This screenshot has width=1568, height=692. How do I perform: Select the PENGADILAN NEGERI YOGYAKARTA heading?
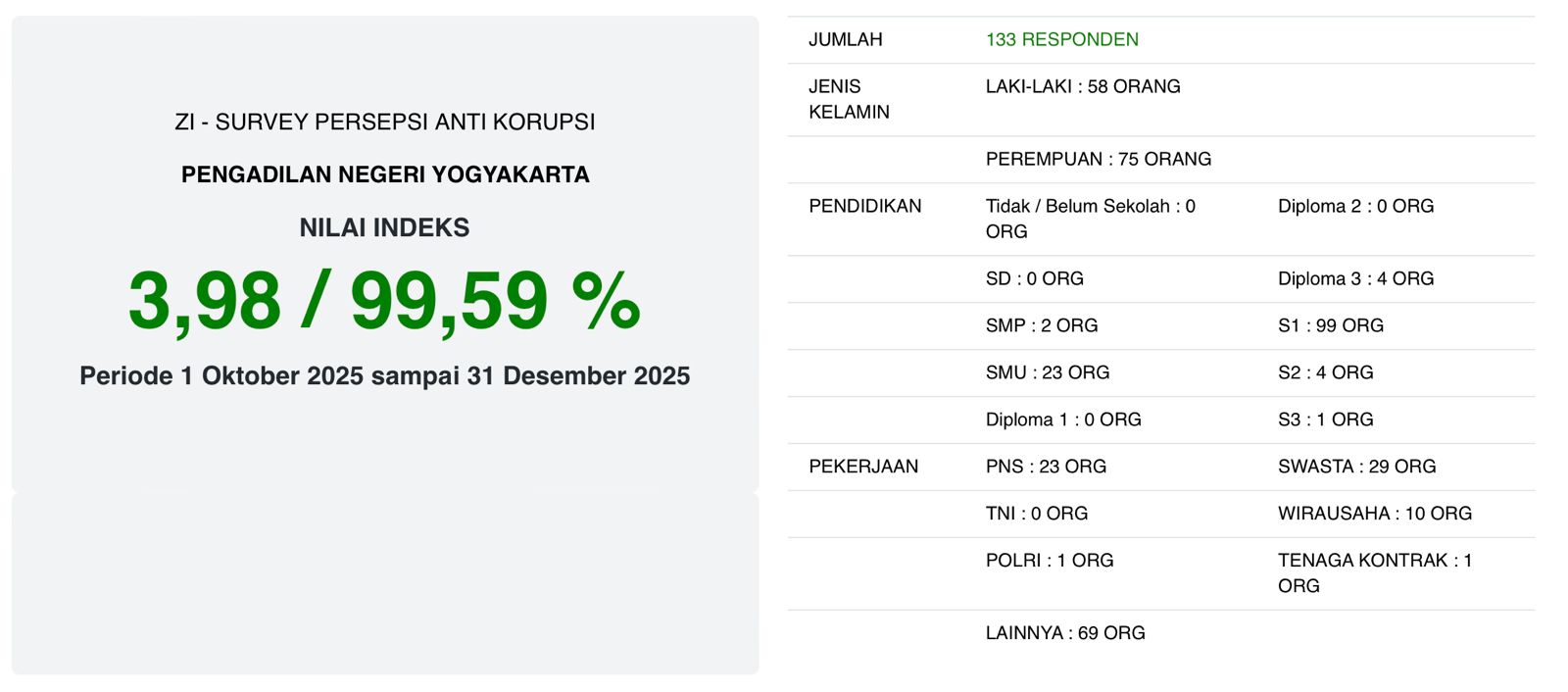coord(385,175)
